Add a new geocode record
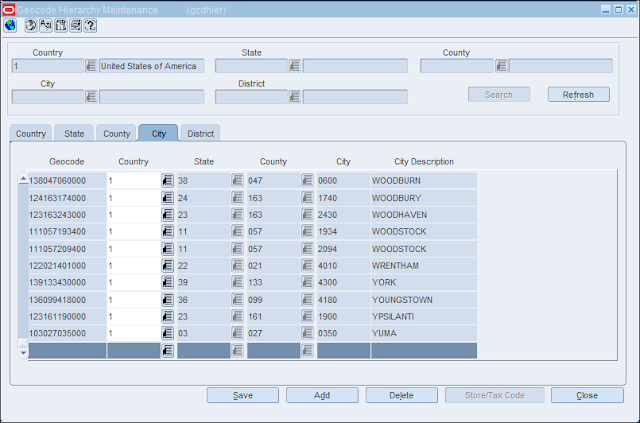The image size is (640, 423). [322, 395]
